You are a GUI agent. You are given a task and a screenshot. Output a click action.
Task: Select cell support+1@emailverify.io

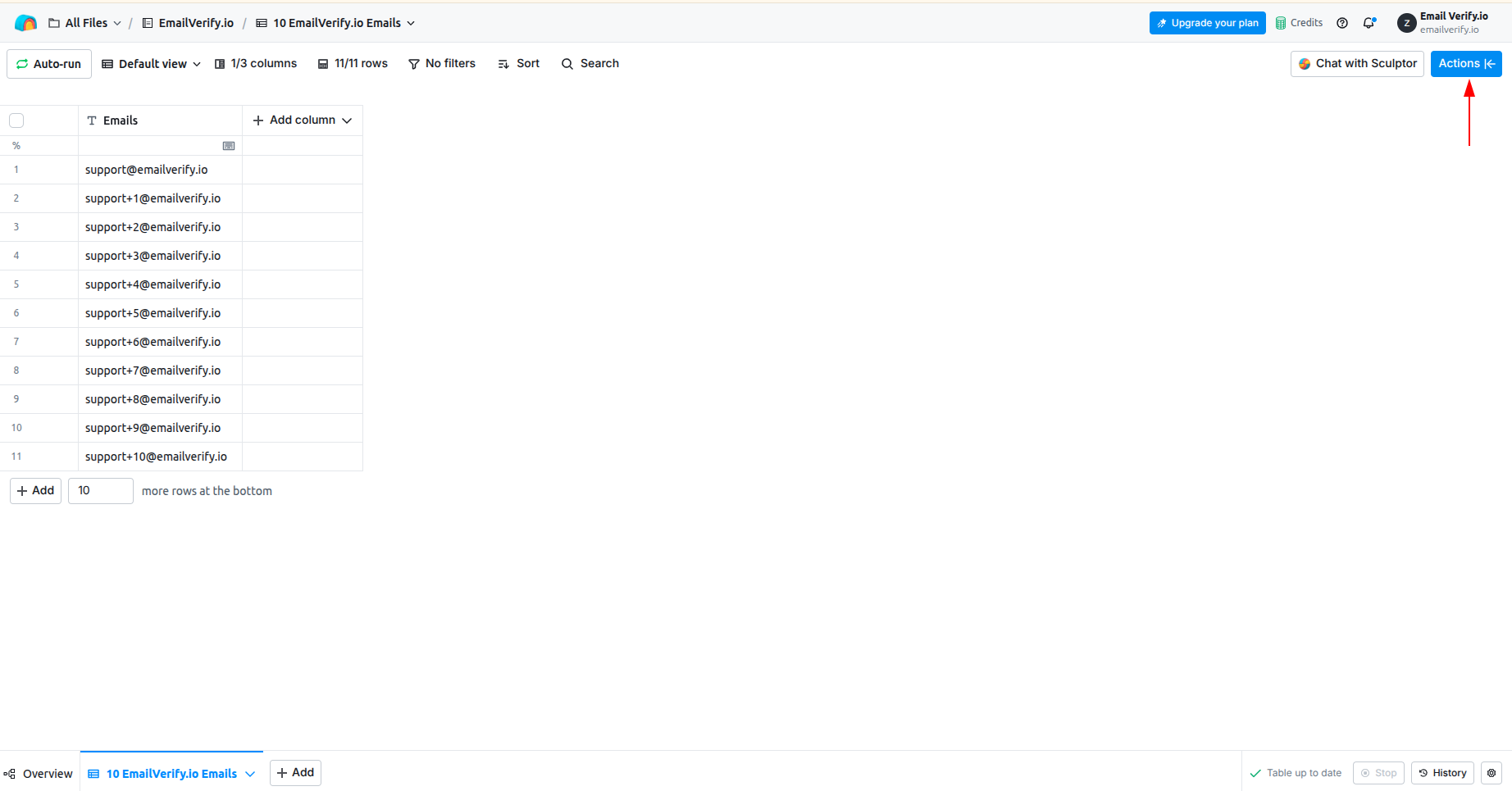(161, 198)
